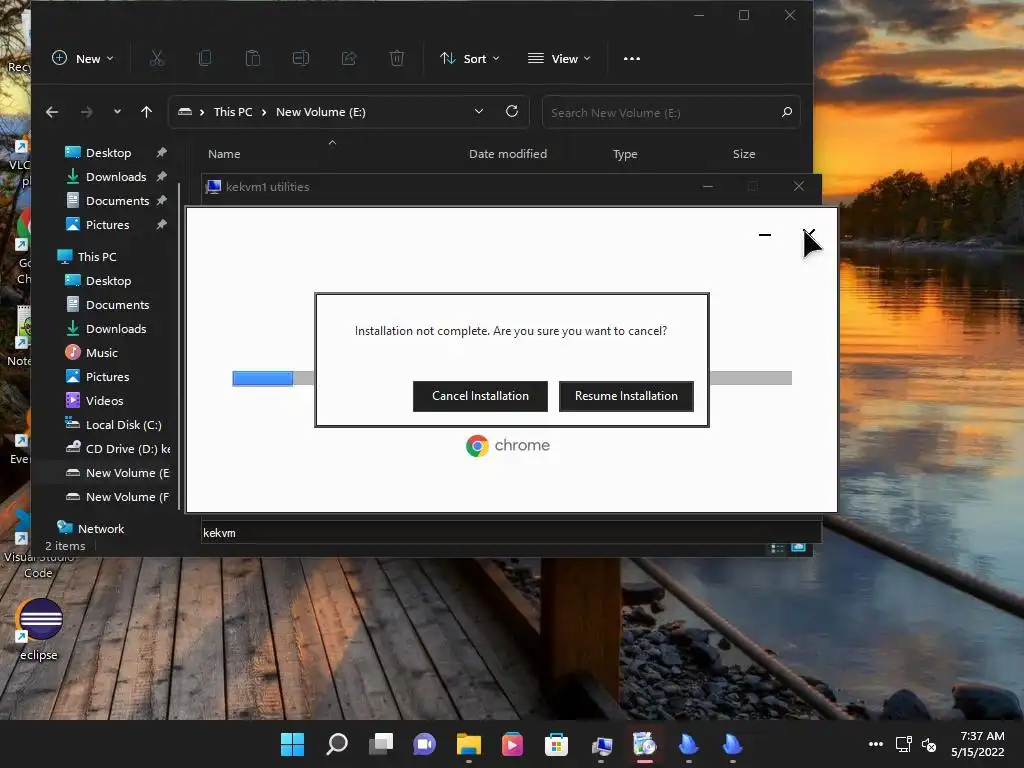Open the New item dropdown in Explorer
This screenshot has height=768, width=1024.
click(82, 59)
